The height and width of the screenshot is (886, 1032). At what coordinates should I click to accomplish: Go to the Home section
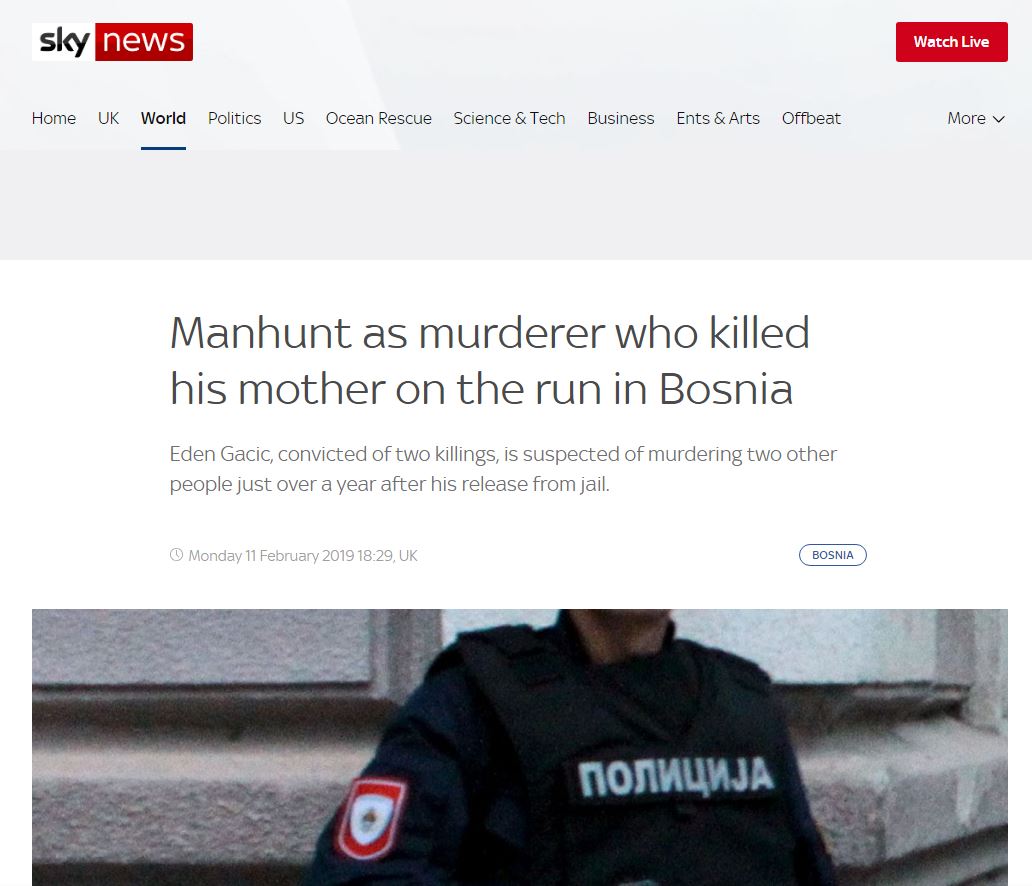(54, 118)
